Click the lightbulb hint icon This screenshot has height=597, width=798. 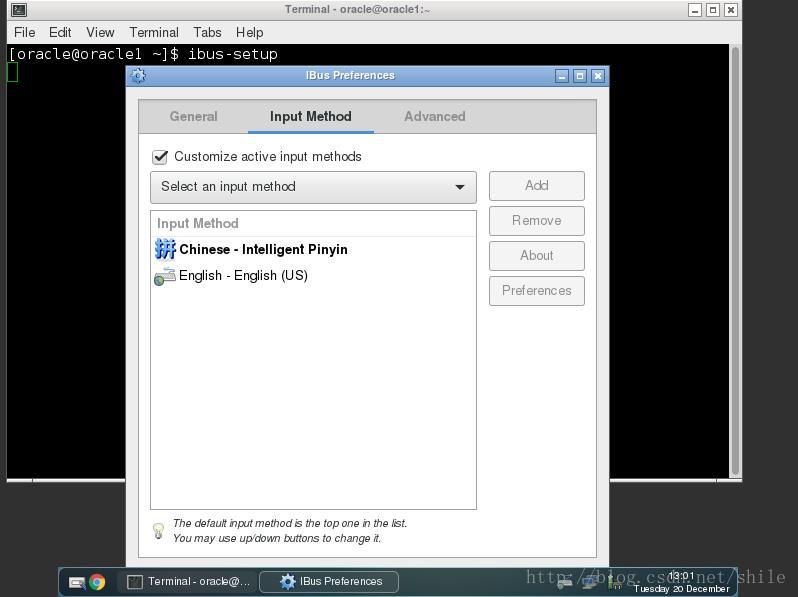point(158,531)
